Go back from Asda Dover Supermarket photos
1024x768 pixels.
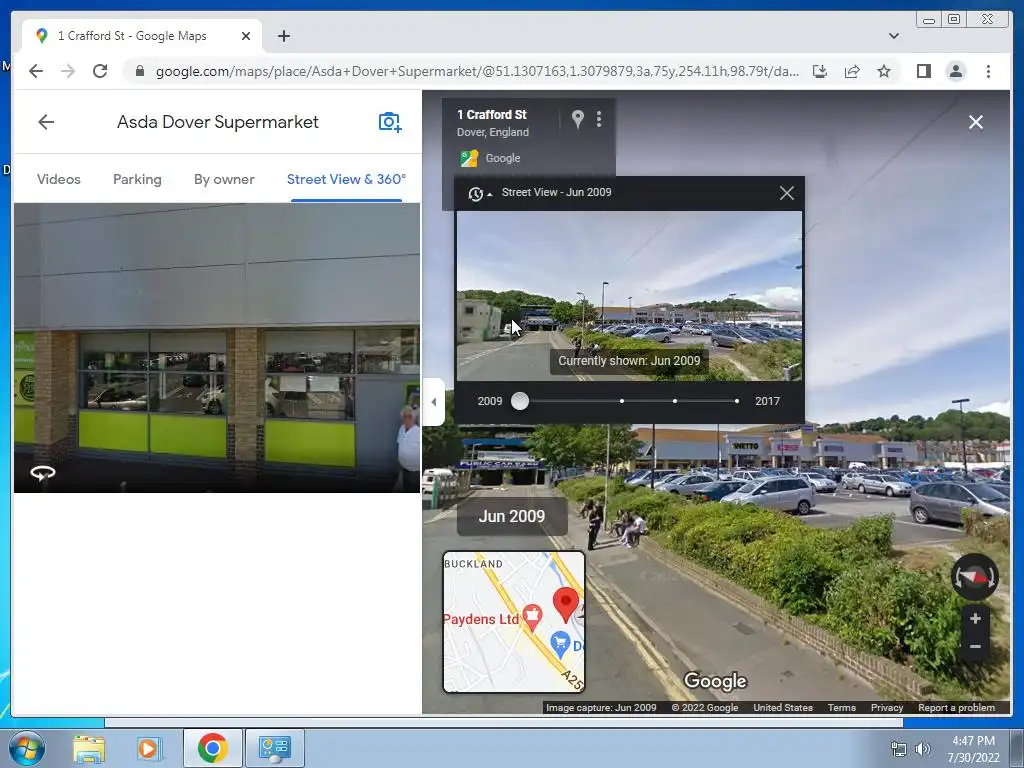coord(46,122)
